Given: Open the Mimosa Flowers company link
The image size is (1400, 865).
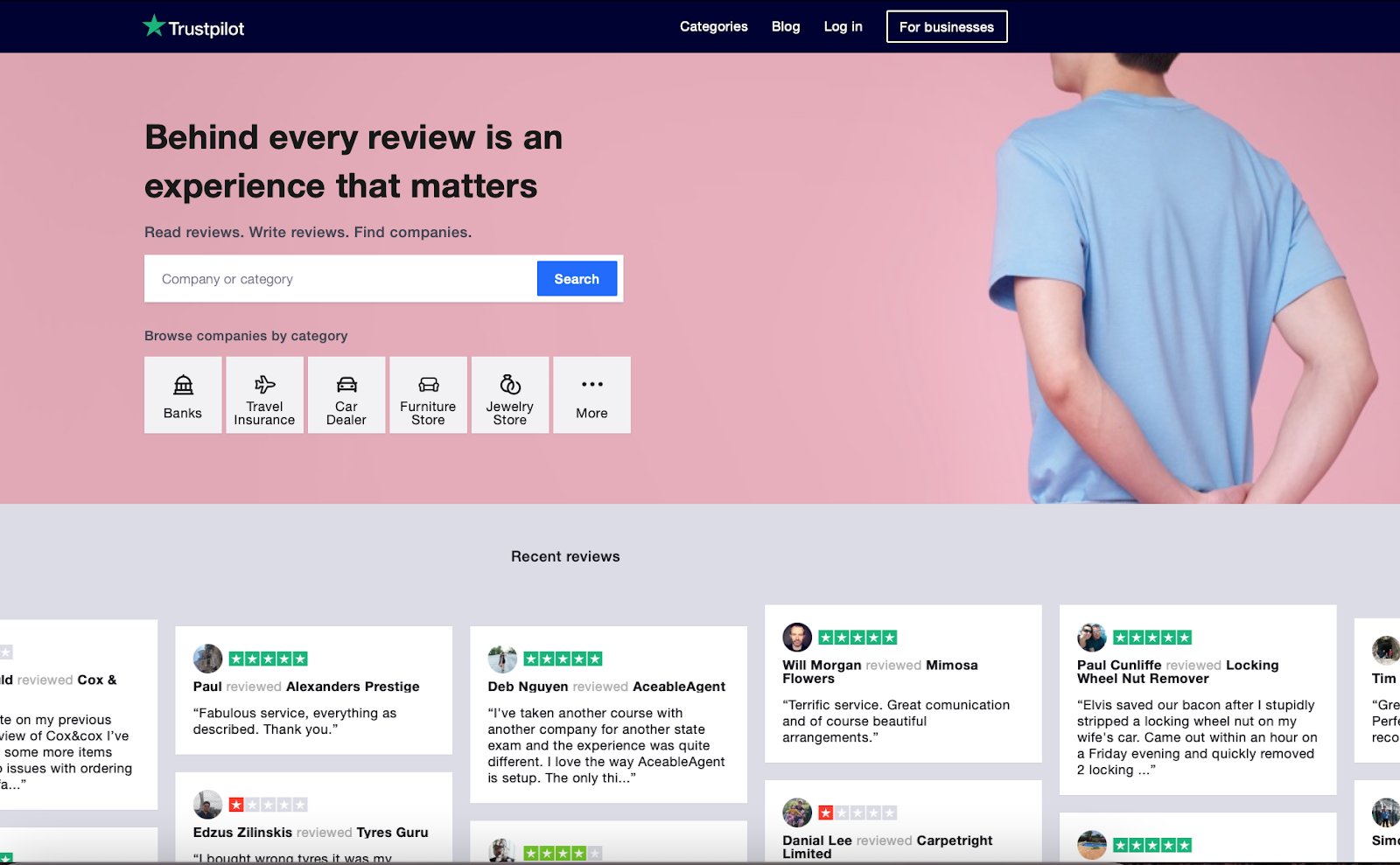Looking at the screenshot, I should pos(880,672).
